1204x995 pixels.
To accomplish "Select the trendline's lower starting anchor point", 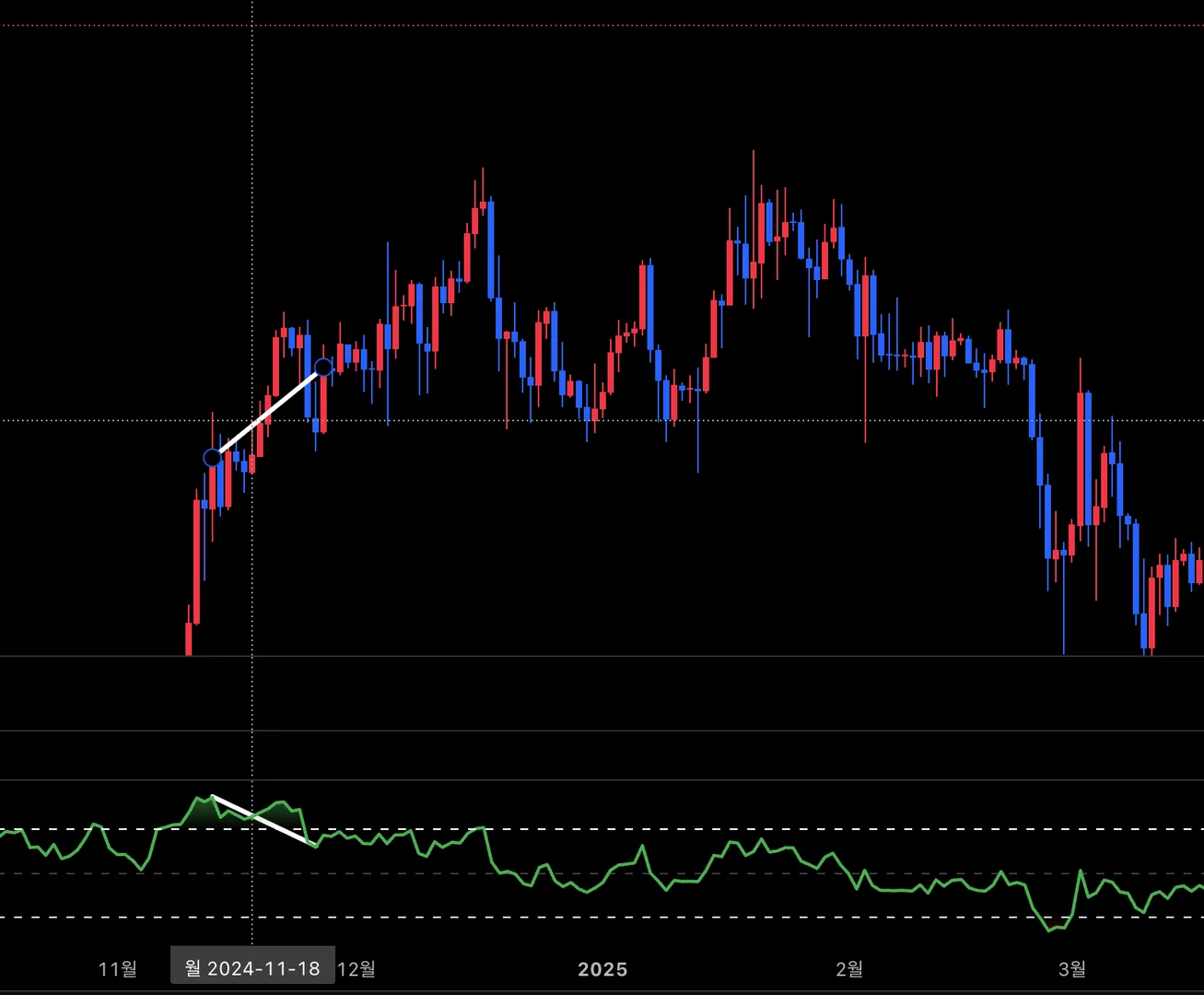I will coord(213,458).
